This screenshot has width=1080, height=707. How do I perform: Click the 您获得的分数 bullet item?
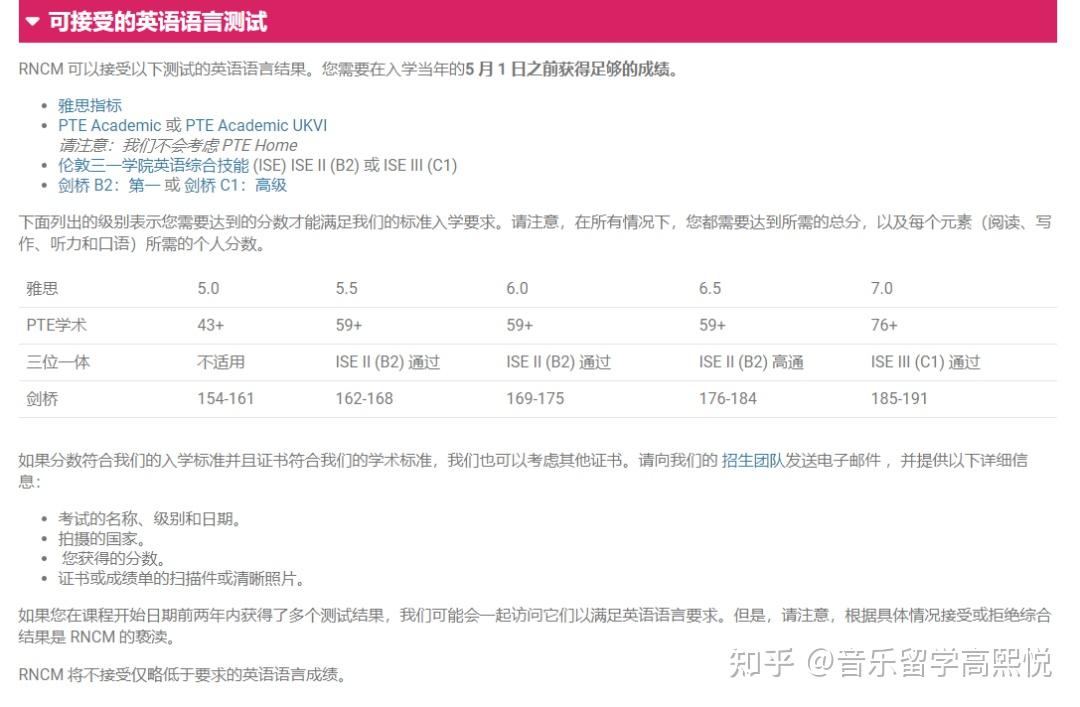[x=113, y=559]
